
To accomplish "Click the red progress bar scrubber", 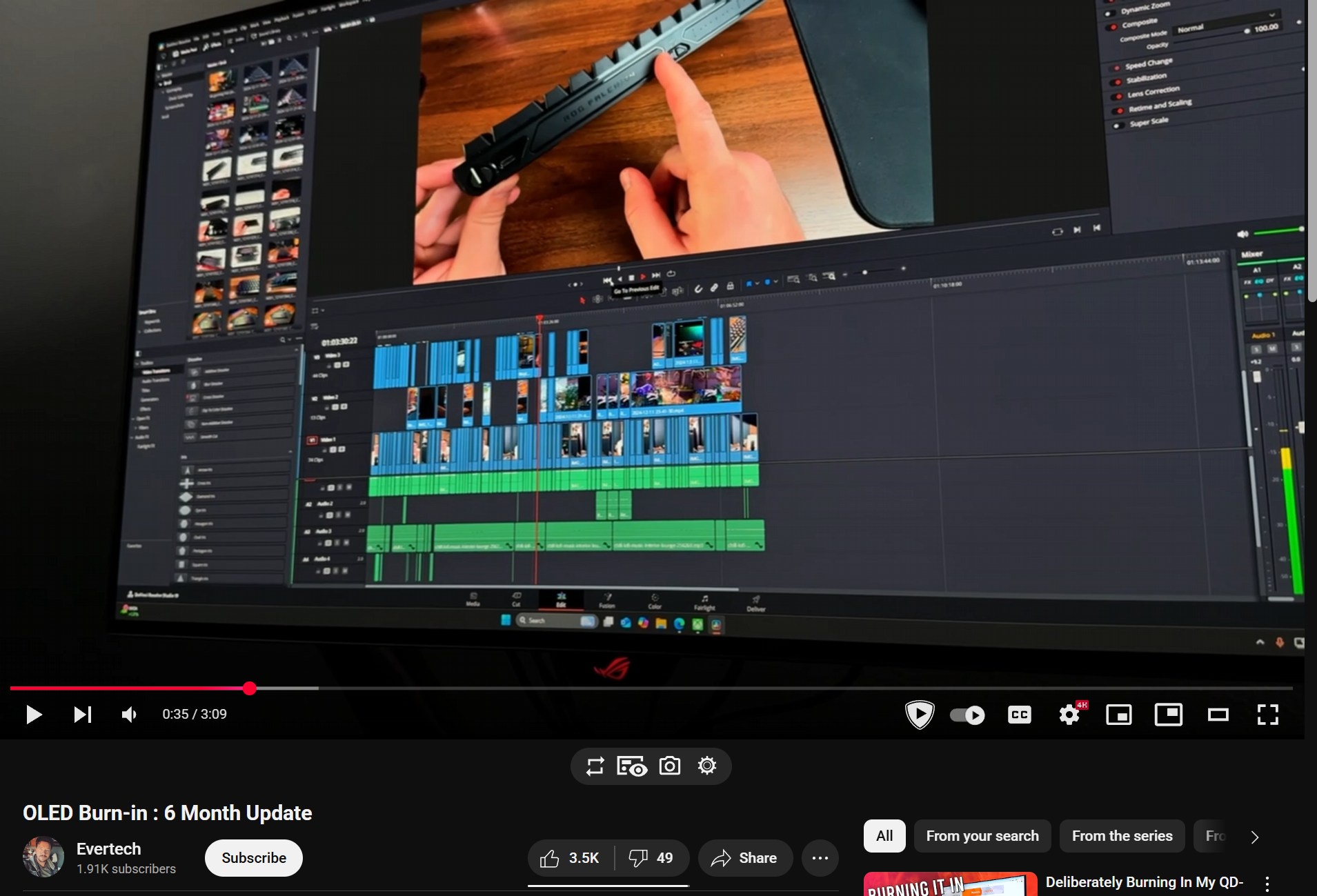I will coord(250,688).
